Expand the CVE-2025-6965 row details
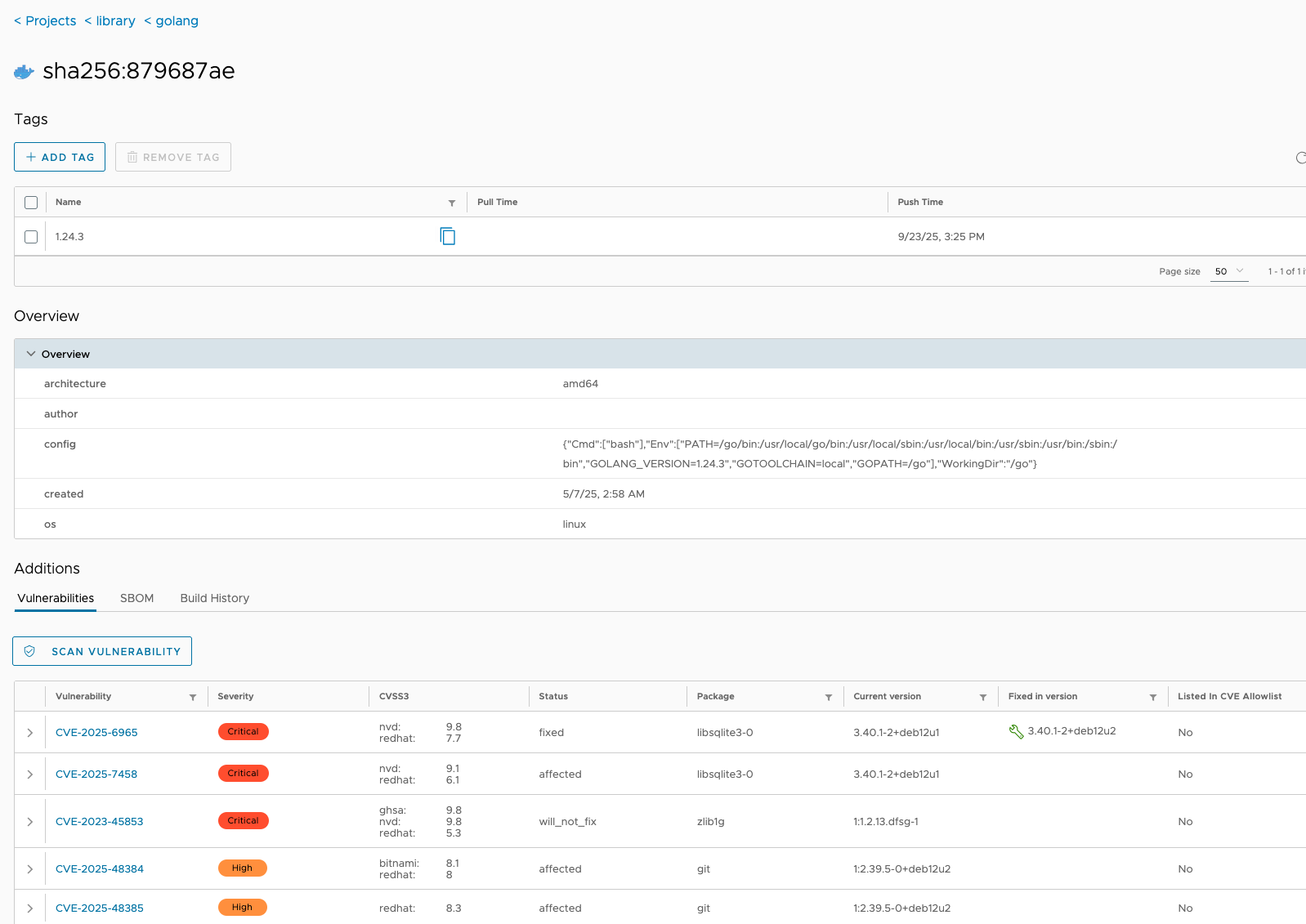Screen dimensions: 1306x924 [30, 733]
